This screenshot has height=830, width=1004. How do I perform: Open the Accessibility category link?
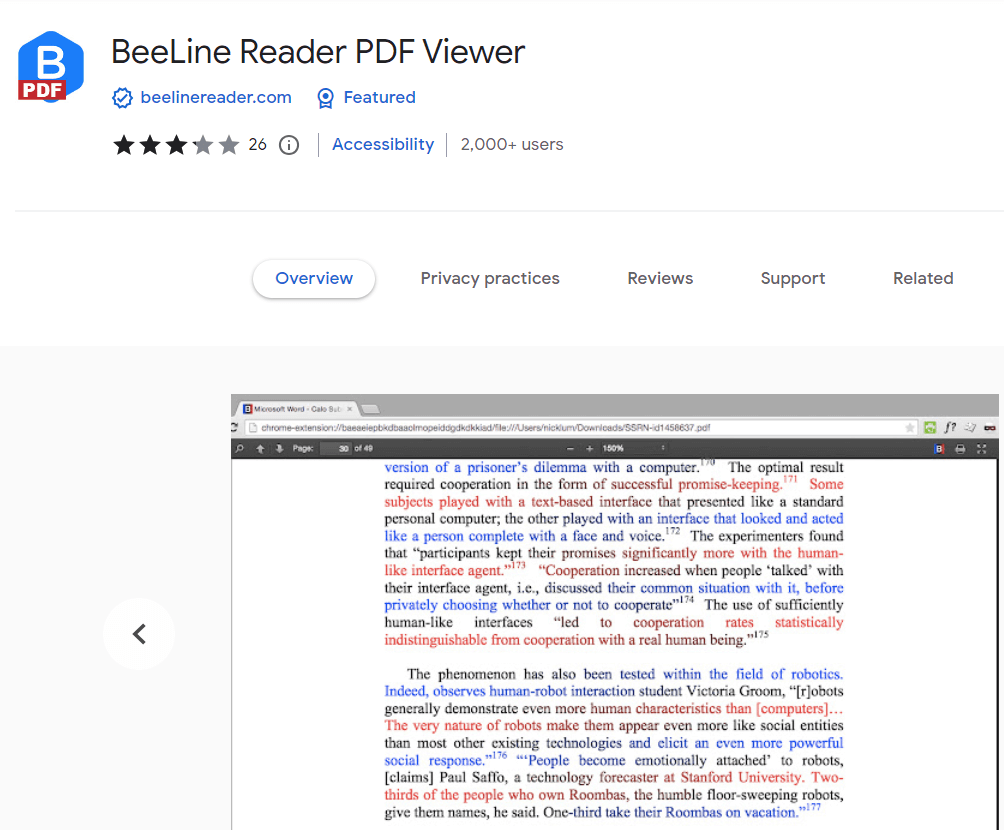tap(383, 145)
